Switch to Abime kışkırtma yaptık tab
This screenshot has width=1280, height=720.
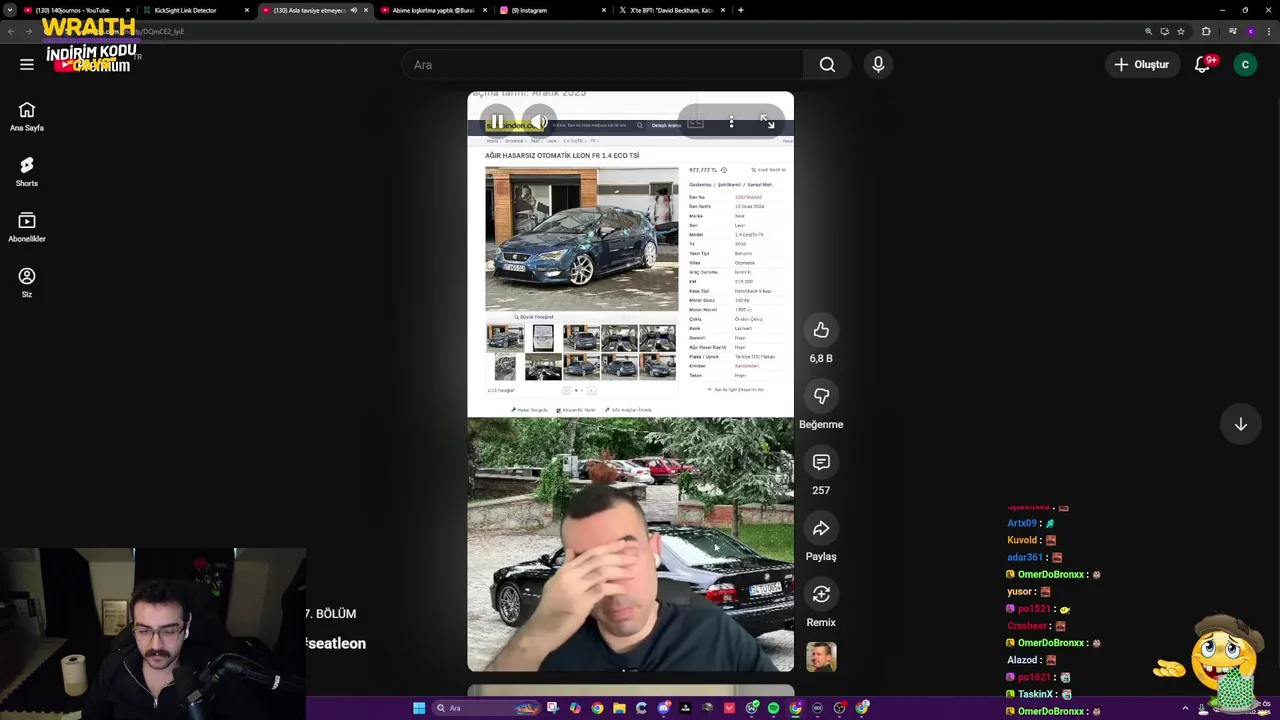click(433, 10)
